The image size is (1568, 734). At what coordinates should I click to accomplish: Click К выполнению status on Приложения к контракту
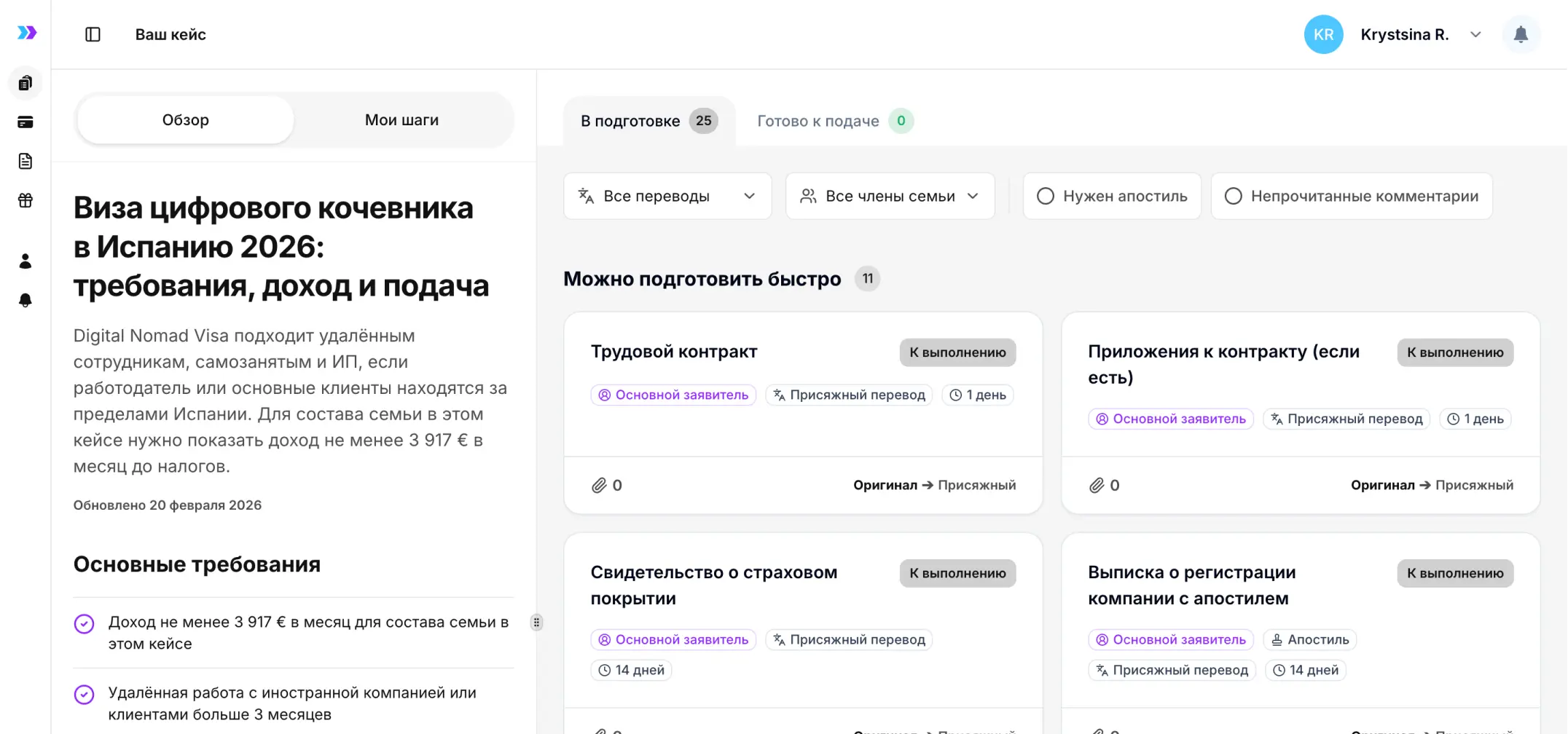[x=1455, y=352]
